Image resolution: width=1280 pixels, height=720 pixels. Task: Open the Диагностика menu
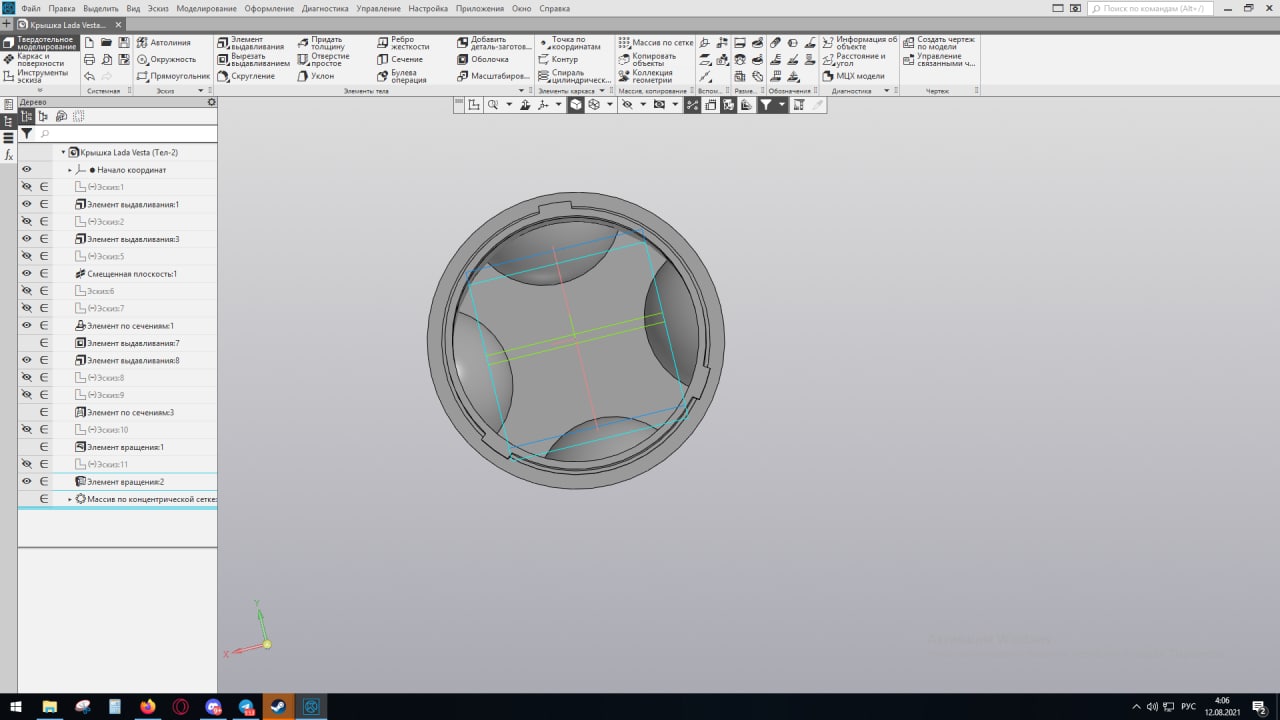pyautogui.click(x=325, y=8)
